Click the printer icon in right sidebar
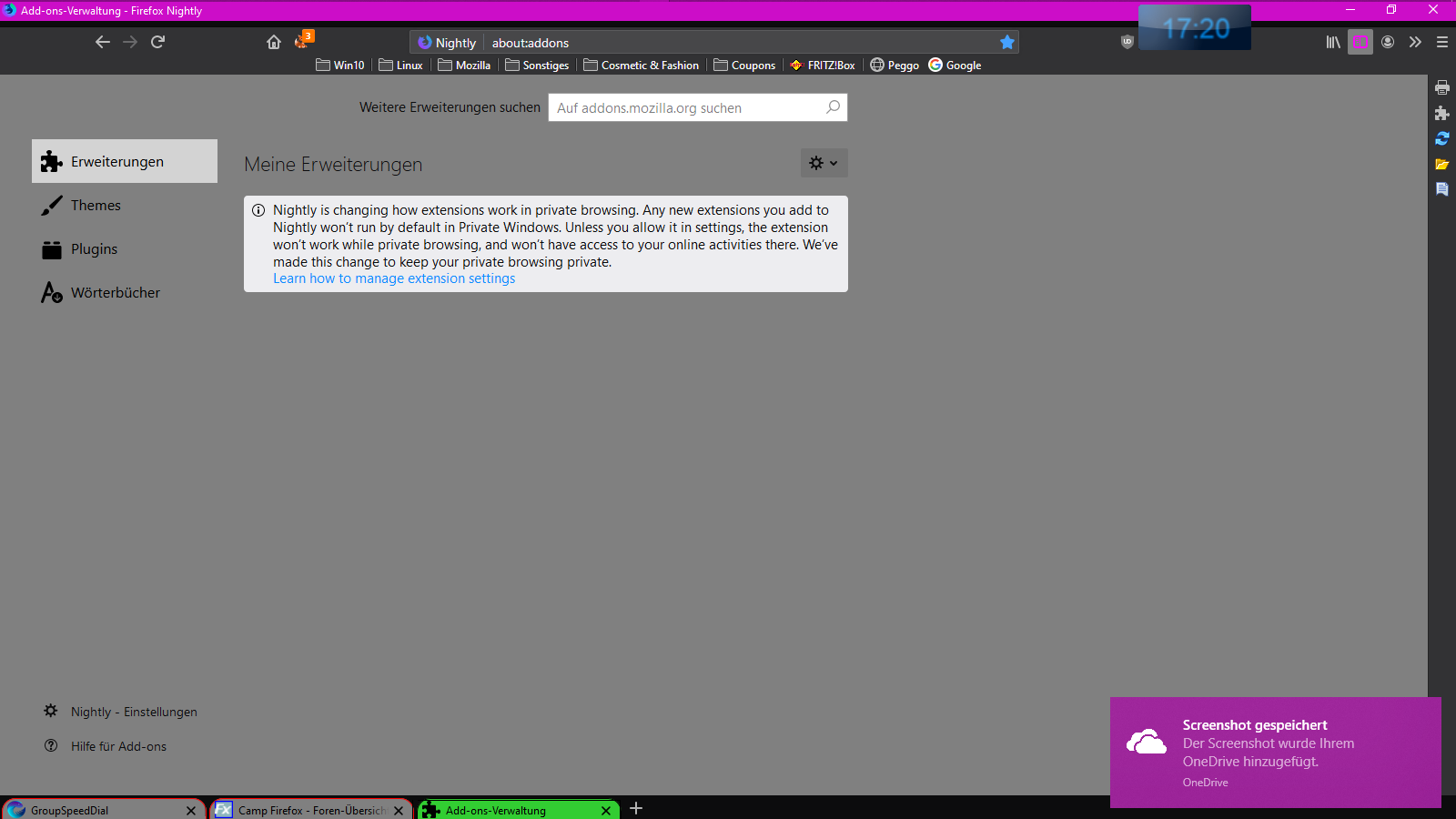1456x819 pixels. (x=1442, y=87)
